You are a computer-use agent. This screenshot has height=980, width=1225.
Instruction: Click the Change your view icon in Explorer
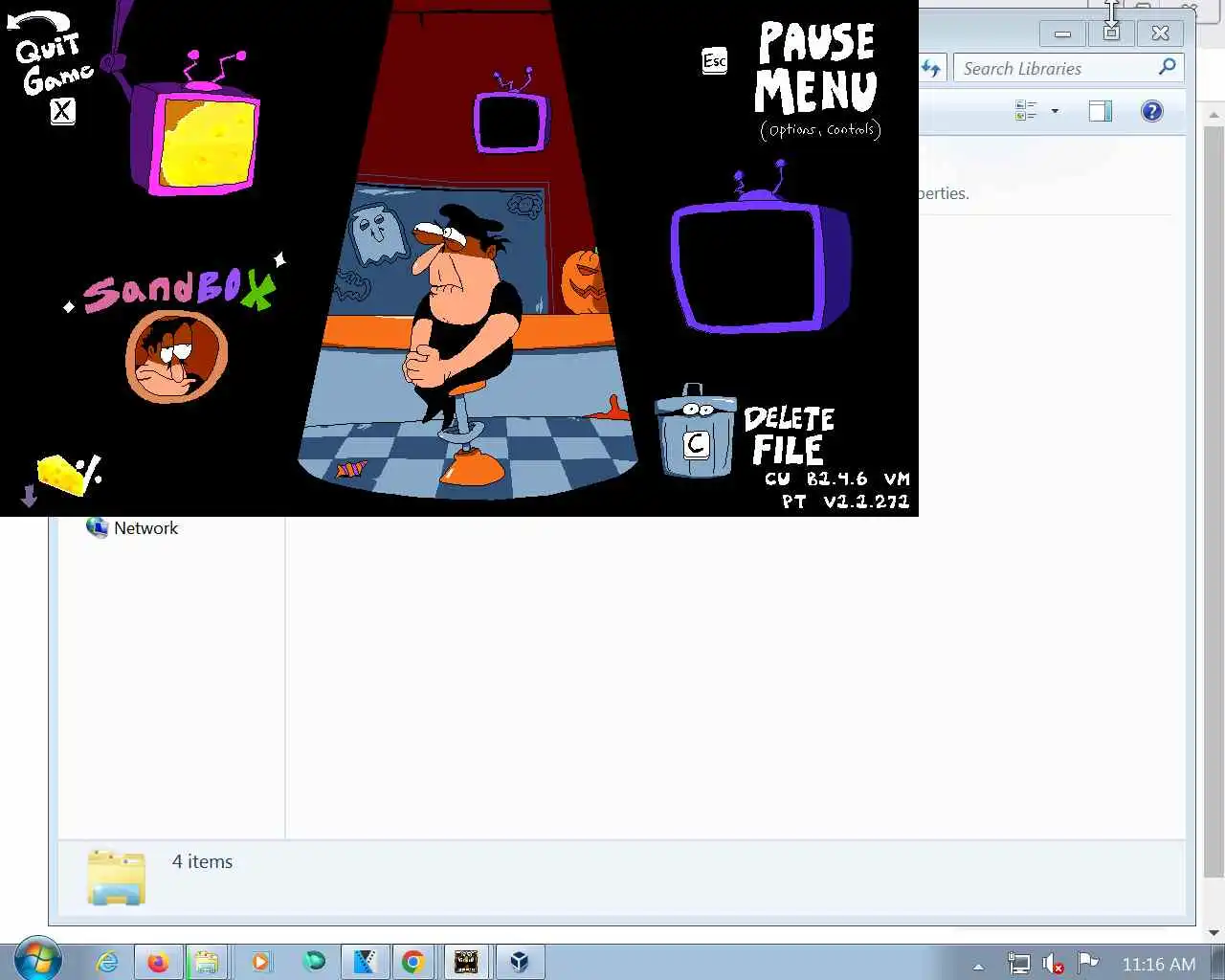pyautogui.click(x=1026, y=111)
